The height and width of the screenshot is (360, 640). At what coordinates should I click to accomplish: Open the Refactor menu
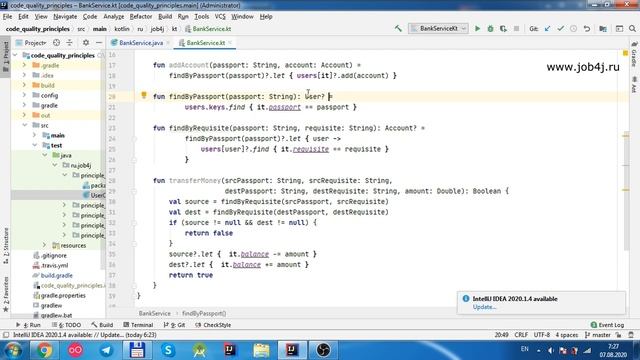point(141,17)
